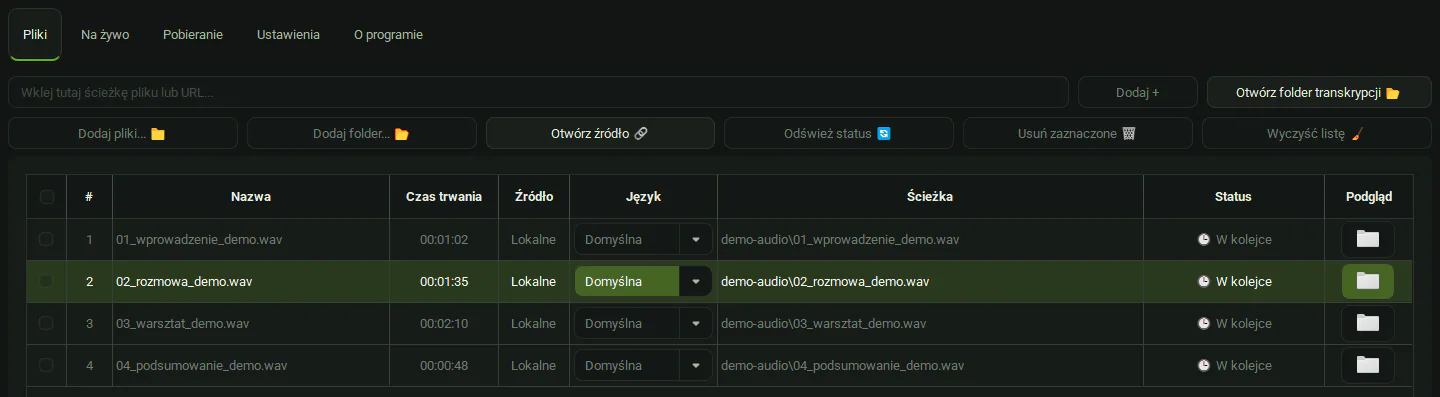Click duration value 00:02:10
The image size is (1440, 397).
[x=444, y=324]
